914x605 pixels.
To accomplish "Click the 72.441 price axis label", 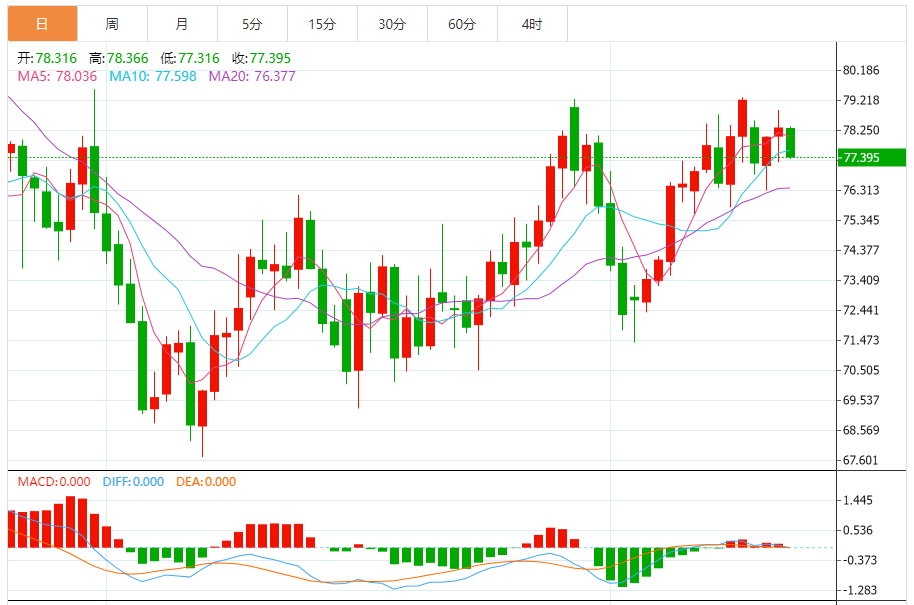I will (861, 311).
